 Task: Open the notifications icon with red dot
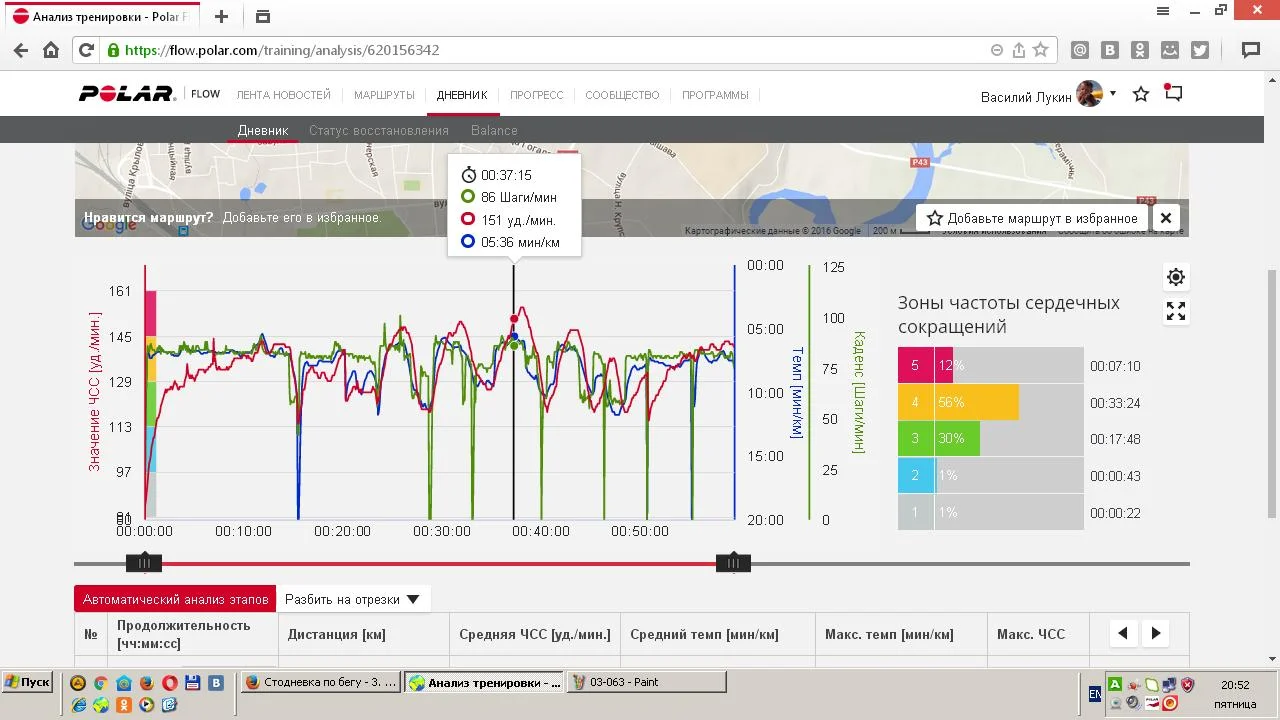pyautogui.click(x=1173, y=94)
